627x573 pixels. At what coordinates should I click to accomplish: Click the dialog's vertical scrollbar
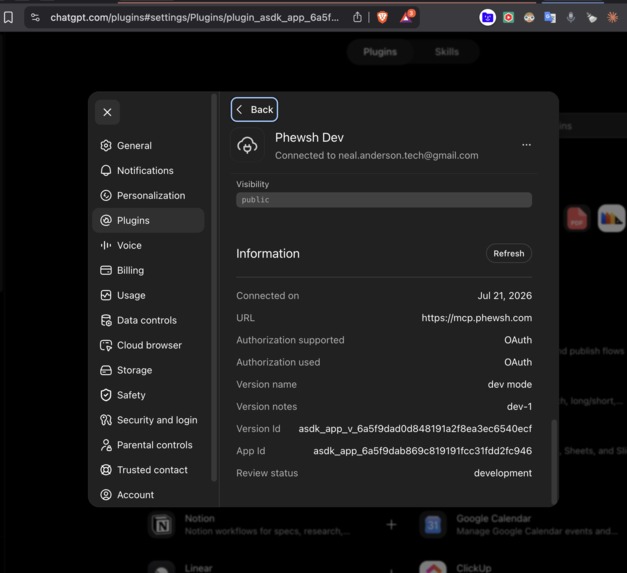(x=554, y=462)
